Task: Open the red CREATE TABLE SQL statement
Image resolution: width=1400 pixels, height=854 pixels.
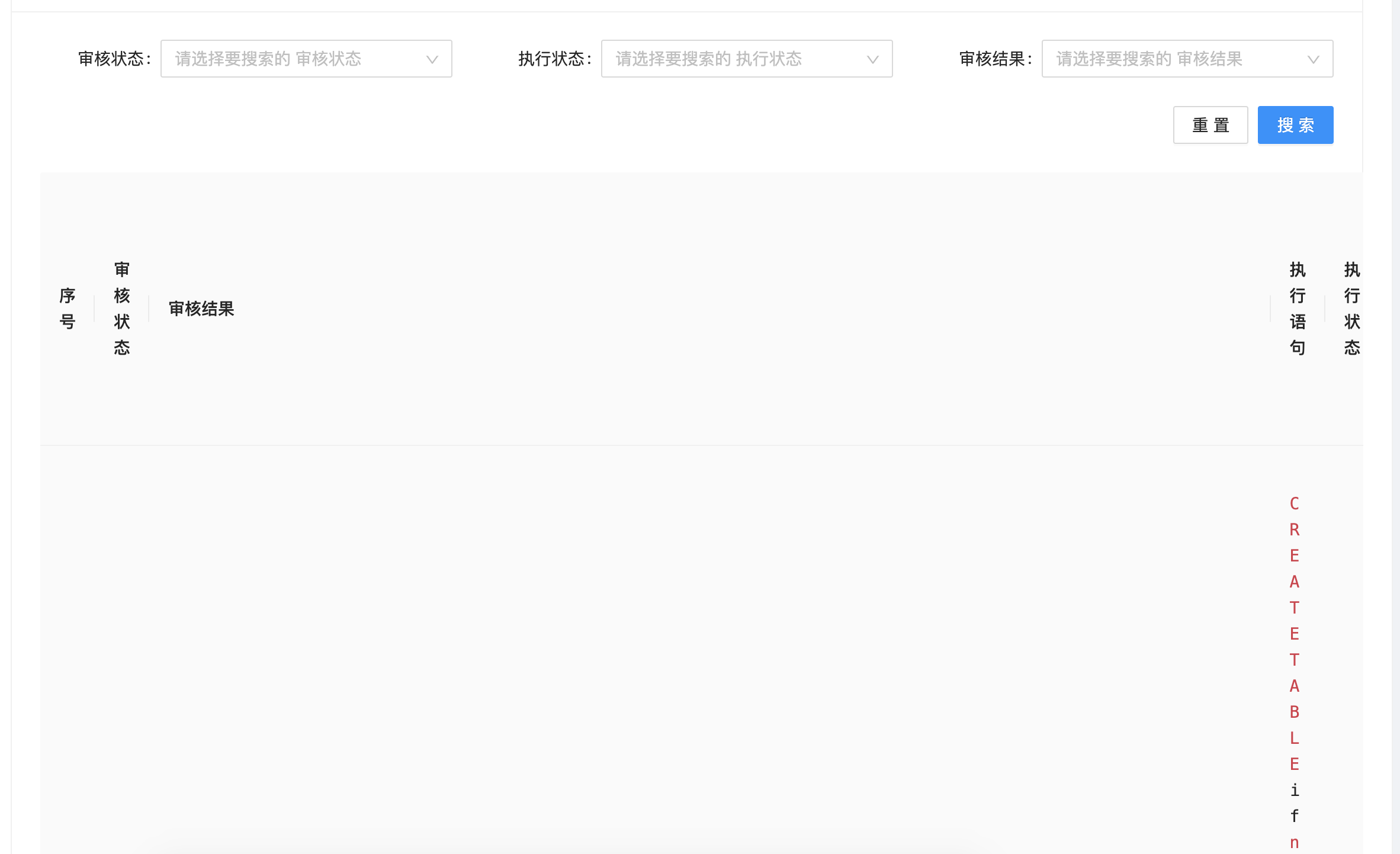Action: pos(1294,651)
